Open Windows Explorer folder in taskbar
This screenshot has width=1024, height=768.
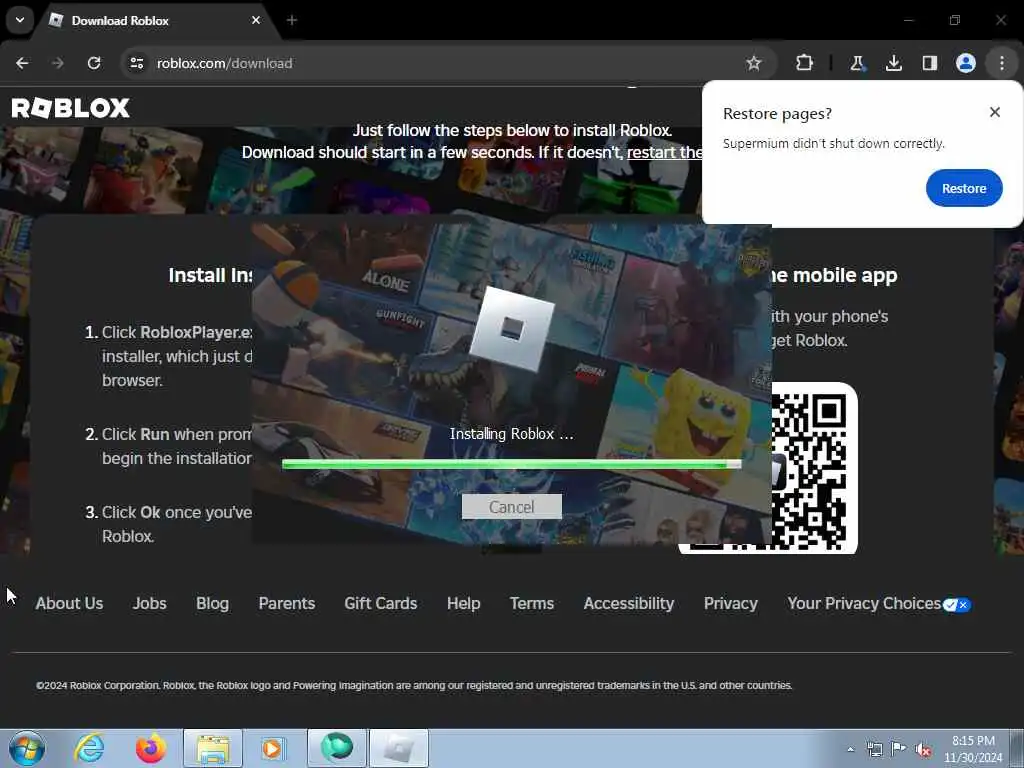coord(213,748)
